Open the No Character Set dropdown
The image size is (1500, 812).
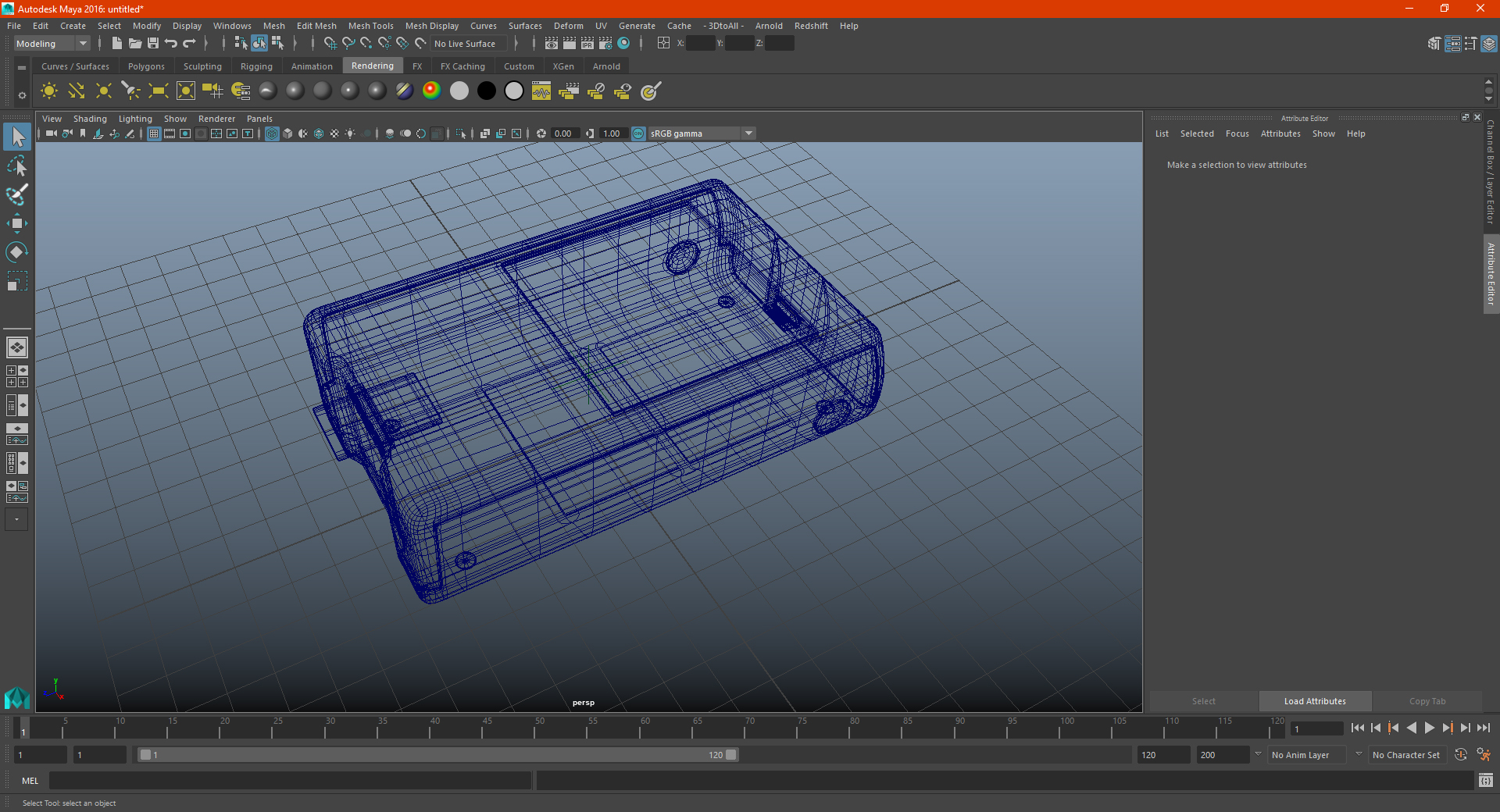pos(1406,755)
